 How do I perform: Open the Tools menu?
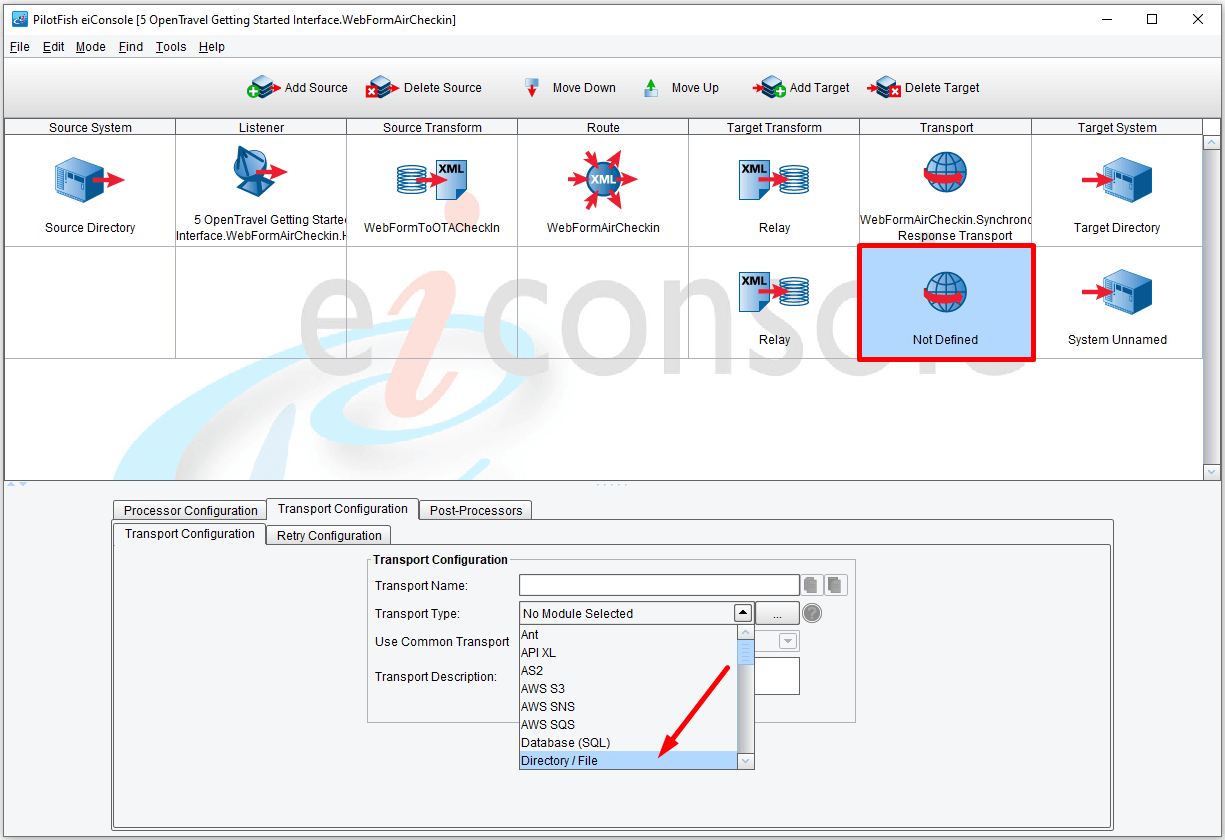click(x=171, y=47)
